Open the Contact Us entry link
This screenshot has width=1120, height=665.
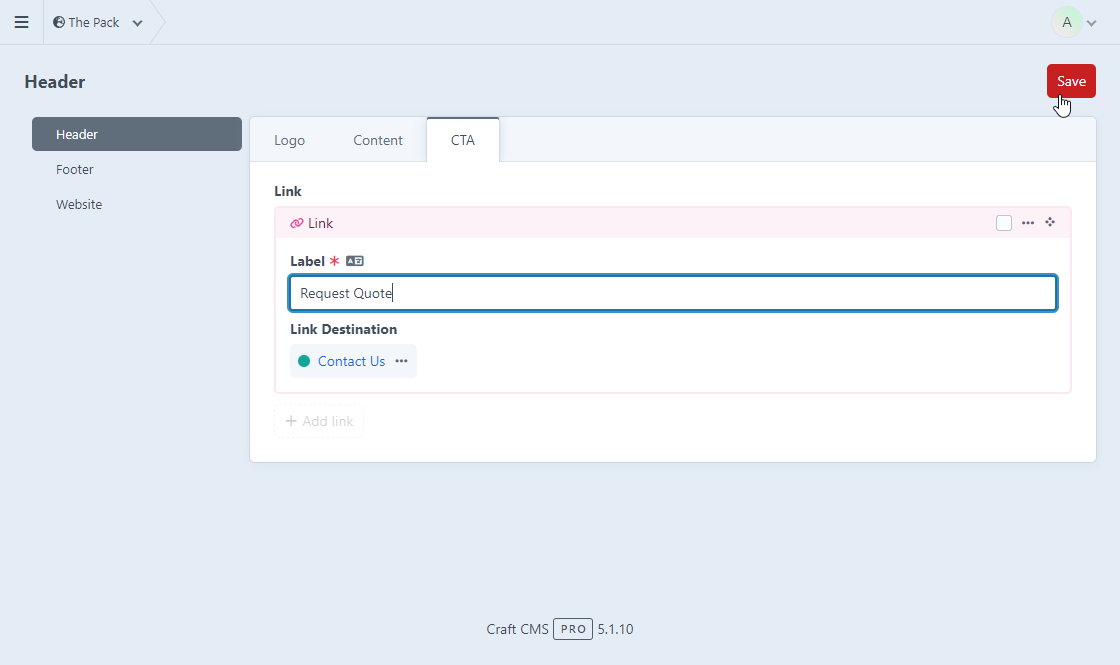coord(351,361)
